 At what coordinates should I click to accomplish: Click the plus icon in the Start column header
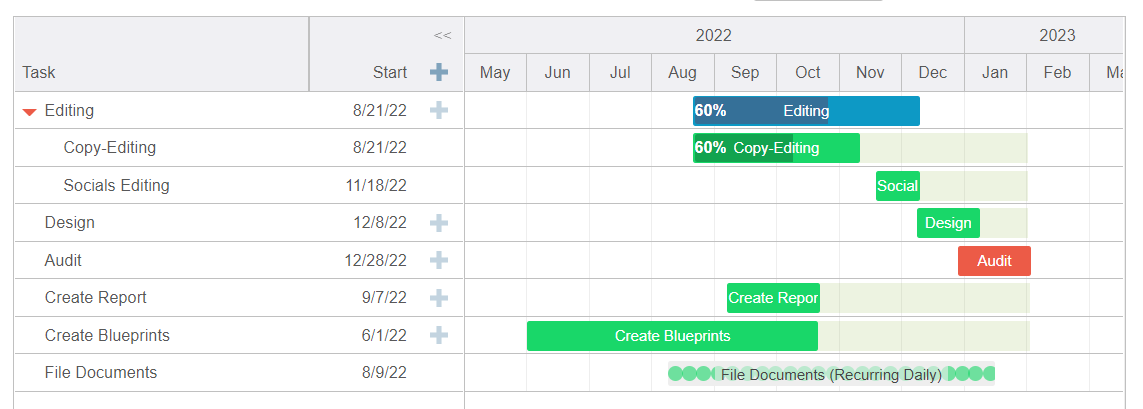tap(439, 72)
